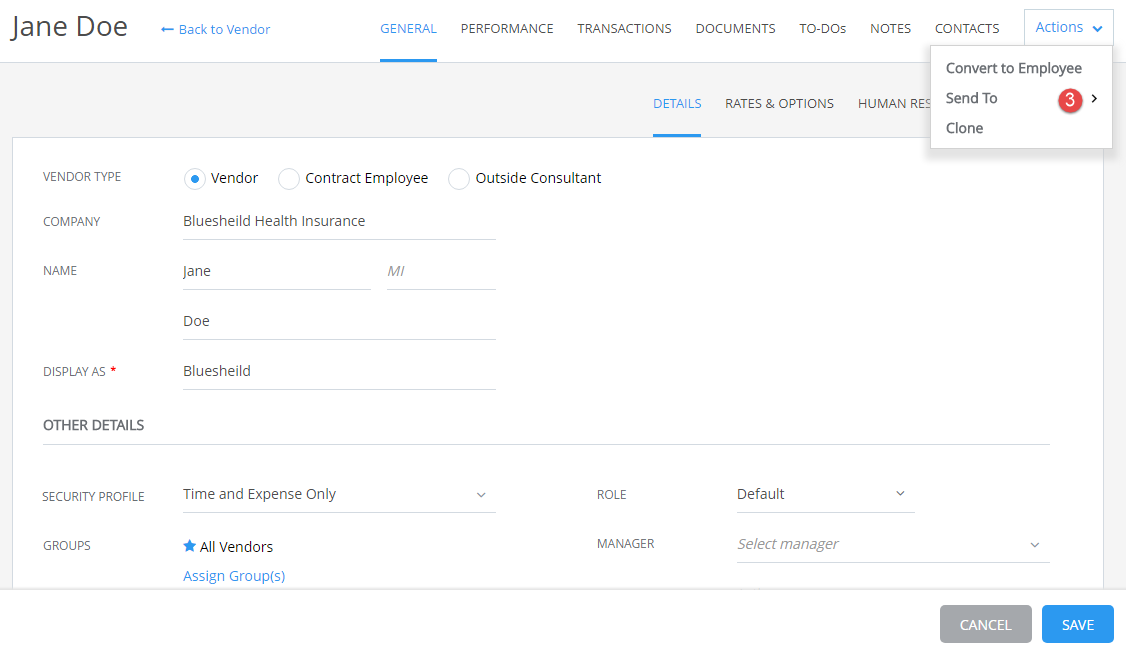This screenshot has width=1126, height=658.
Task: Open the Select manager dropdown
Action: pos(893,545)
